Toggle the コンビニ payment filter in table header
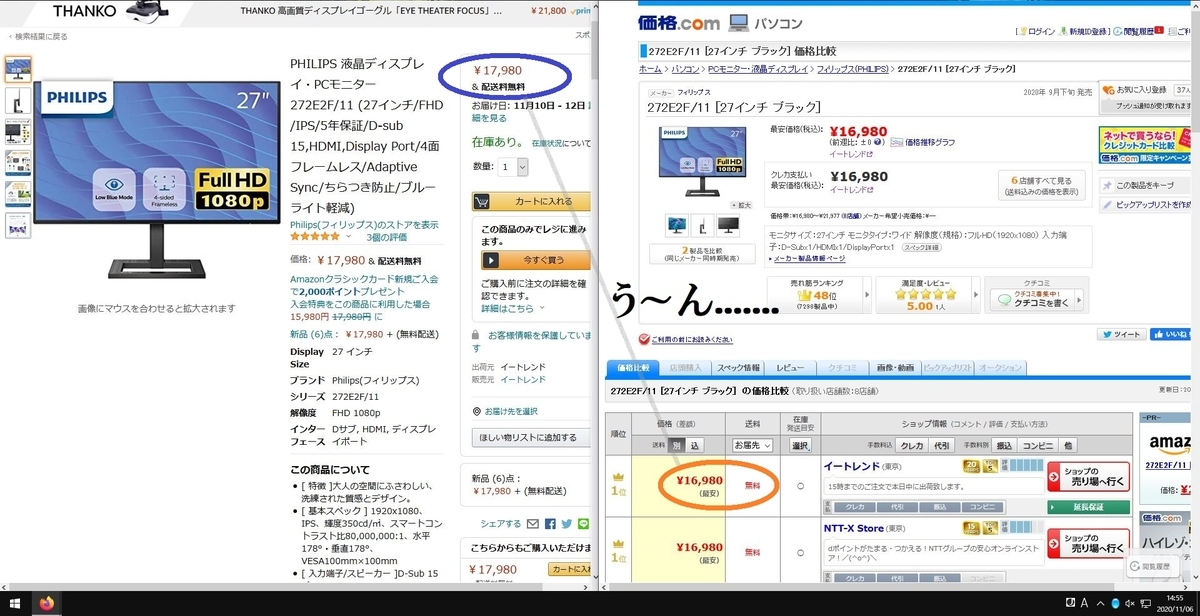This screenshot has width=1200, height=616. click(x=1037, y=445)
